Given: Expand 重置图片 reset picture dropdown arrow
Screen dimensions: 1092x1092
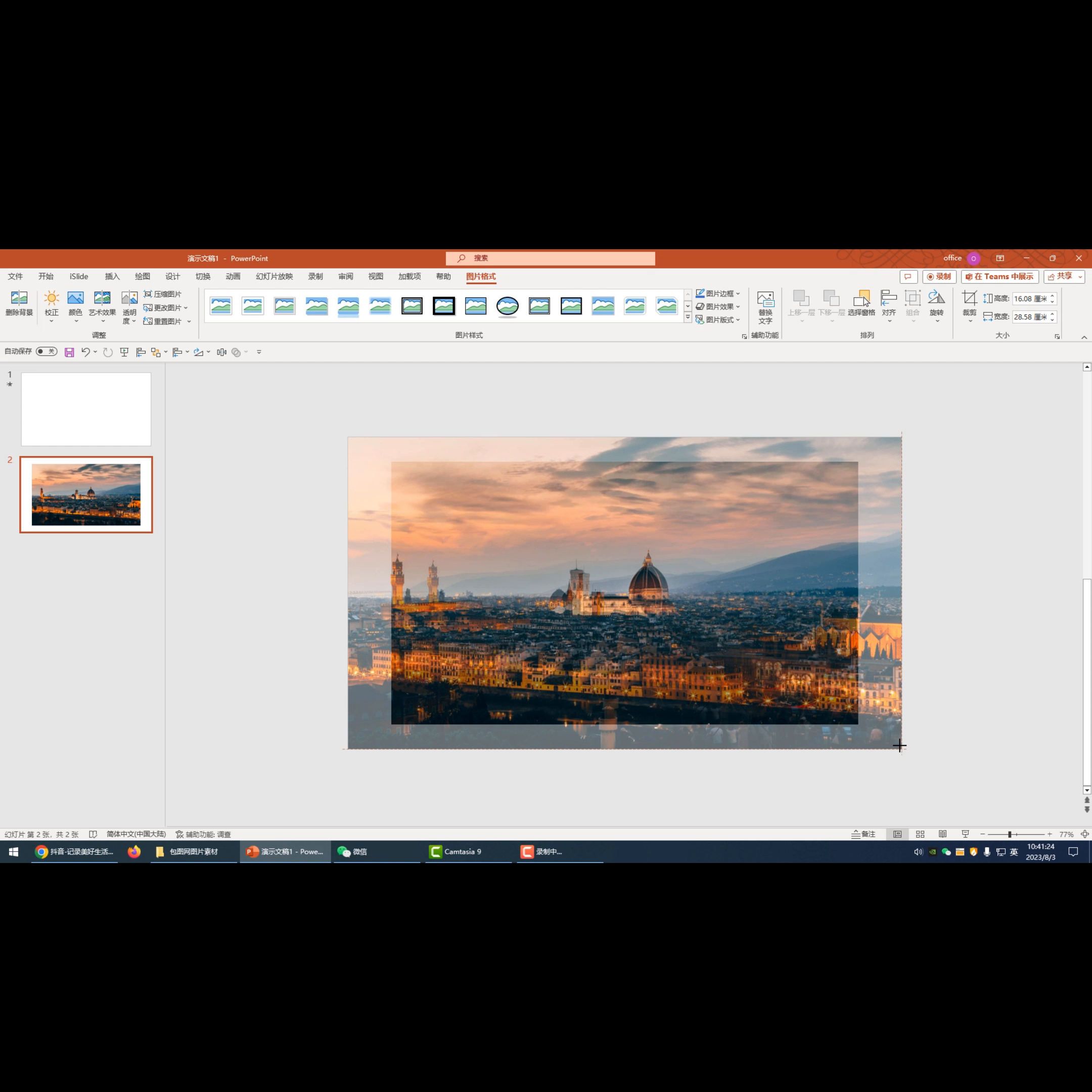Looking at the screenshot, I should (189, 322).
